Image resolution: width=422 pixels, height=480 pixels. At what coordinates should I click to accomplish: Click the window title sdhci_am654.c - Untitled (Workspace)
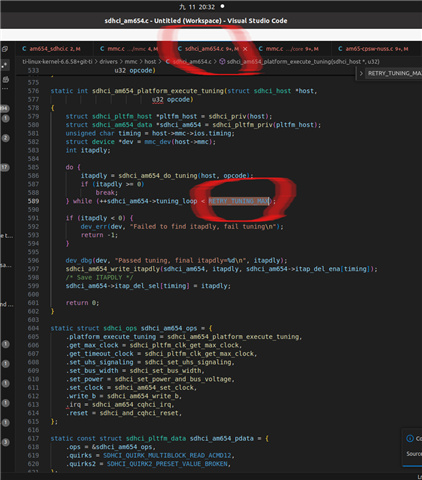pyautogui.click(x=196, y=21)
